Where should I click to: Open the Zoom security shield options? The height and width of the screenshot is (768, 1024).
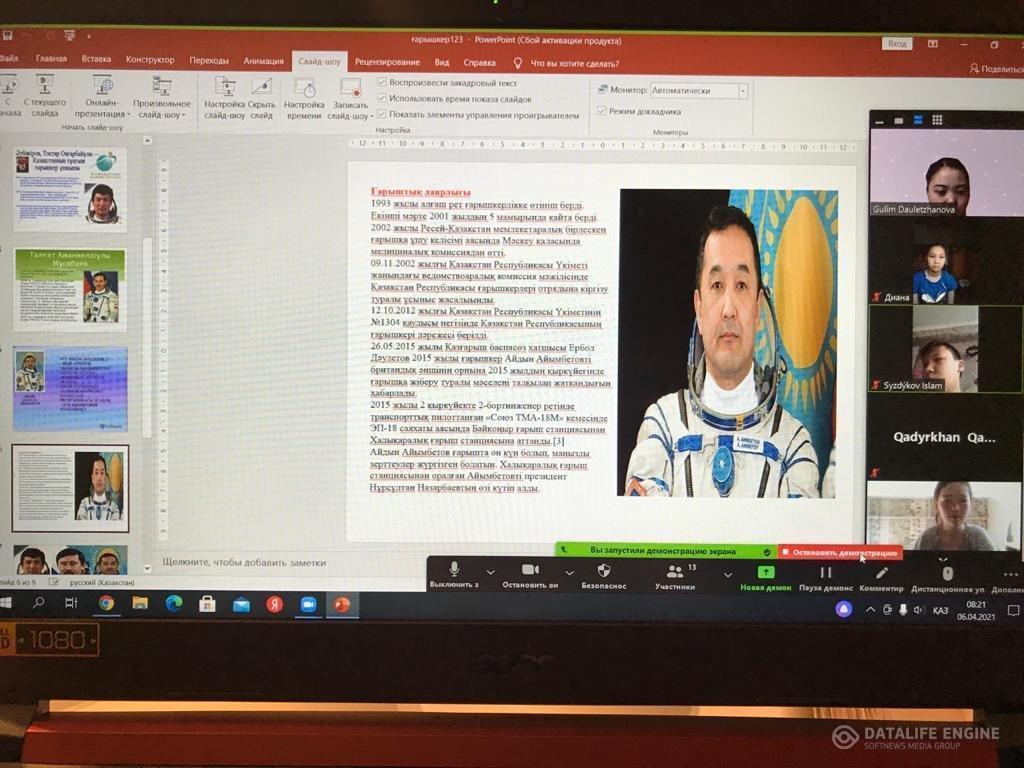tap(603, 570)
